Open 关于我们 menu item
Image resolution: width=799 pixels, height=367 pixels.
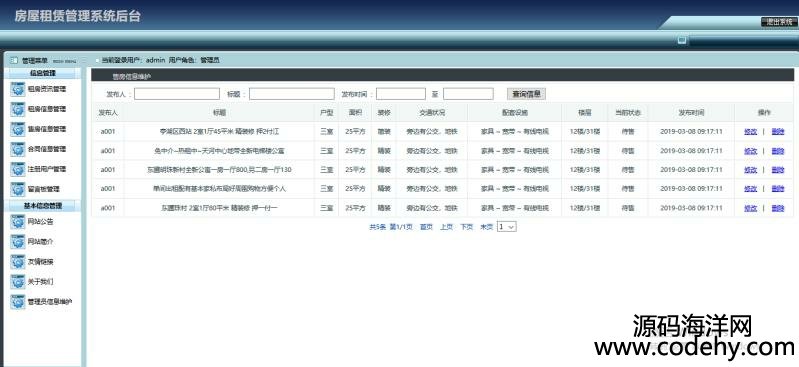coord(40,282)
